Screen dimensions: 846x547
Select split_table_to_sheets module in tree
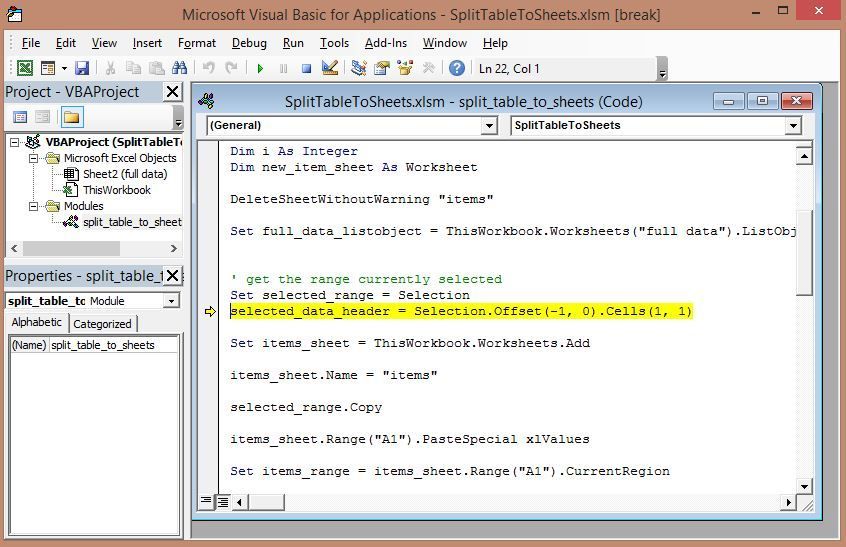click(x=132, y=222)
